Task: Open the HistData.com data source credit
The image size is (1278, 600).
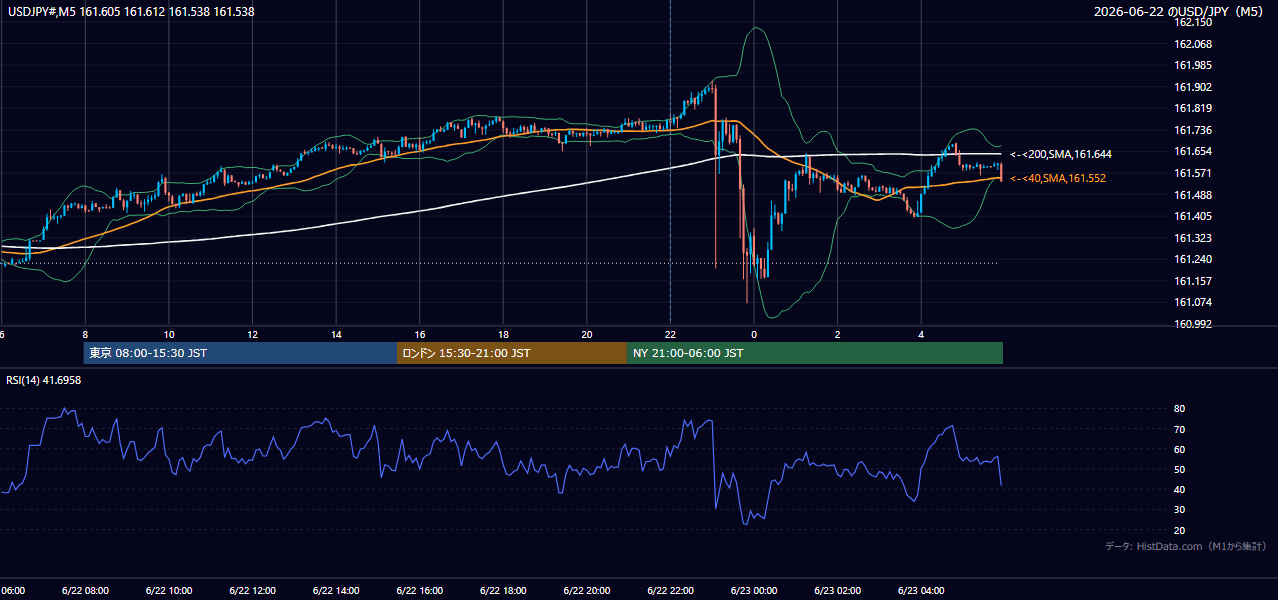Action: click(1185, 546)
